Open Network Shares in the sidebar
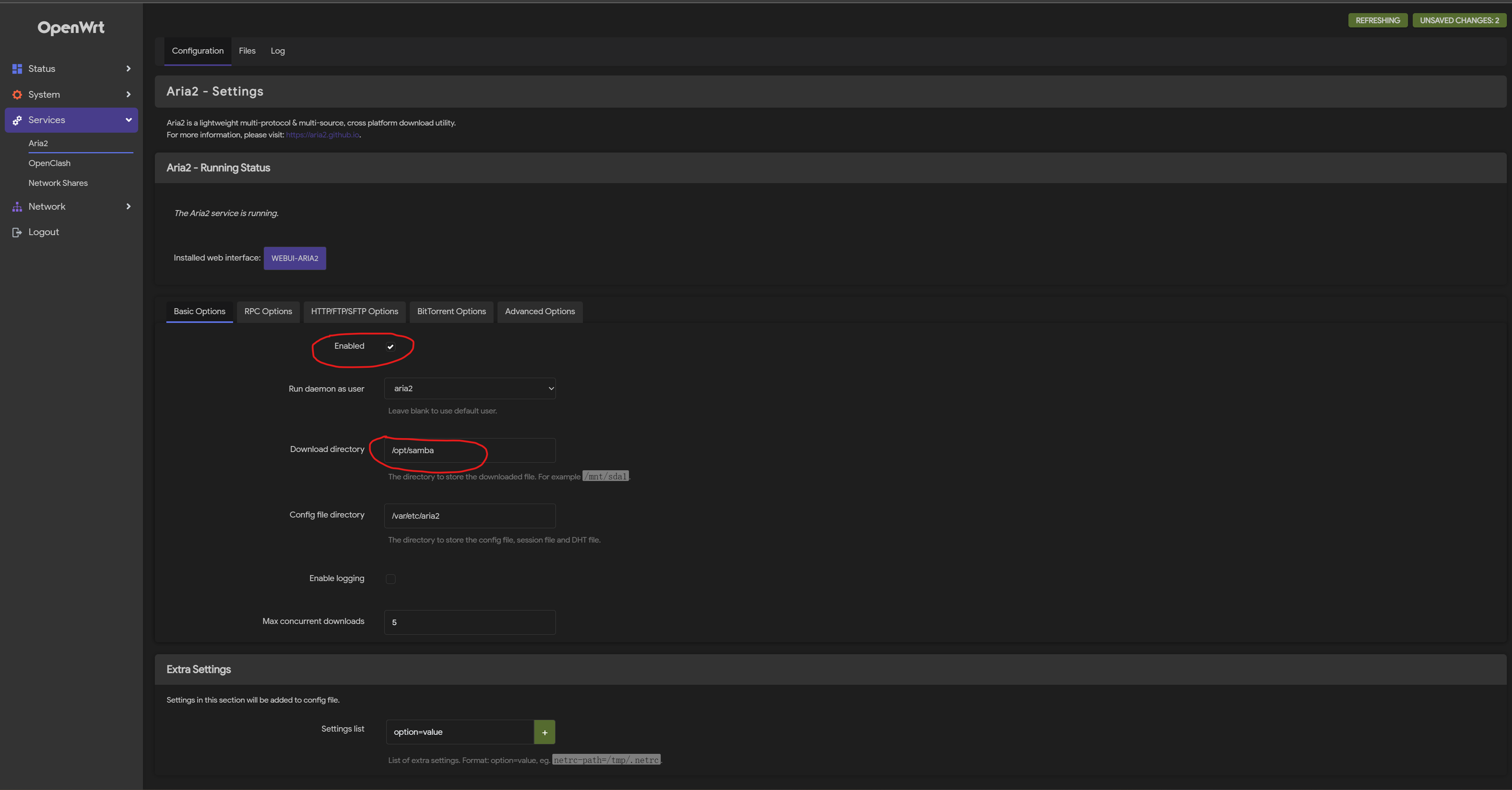The image size is (1512, 790). click(58, 183)
